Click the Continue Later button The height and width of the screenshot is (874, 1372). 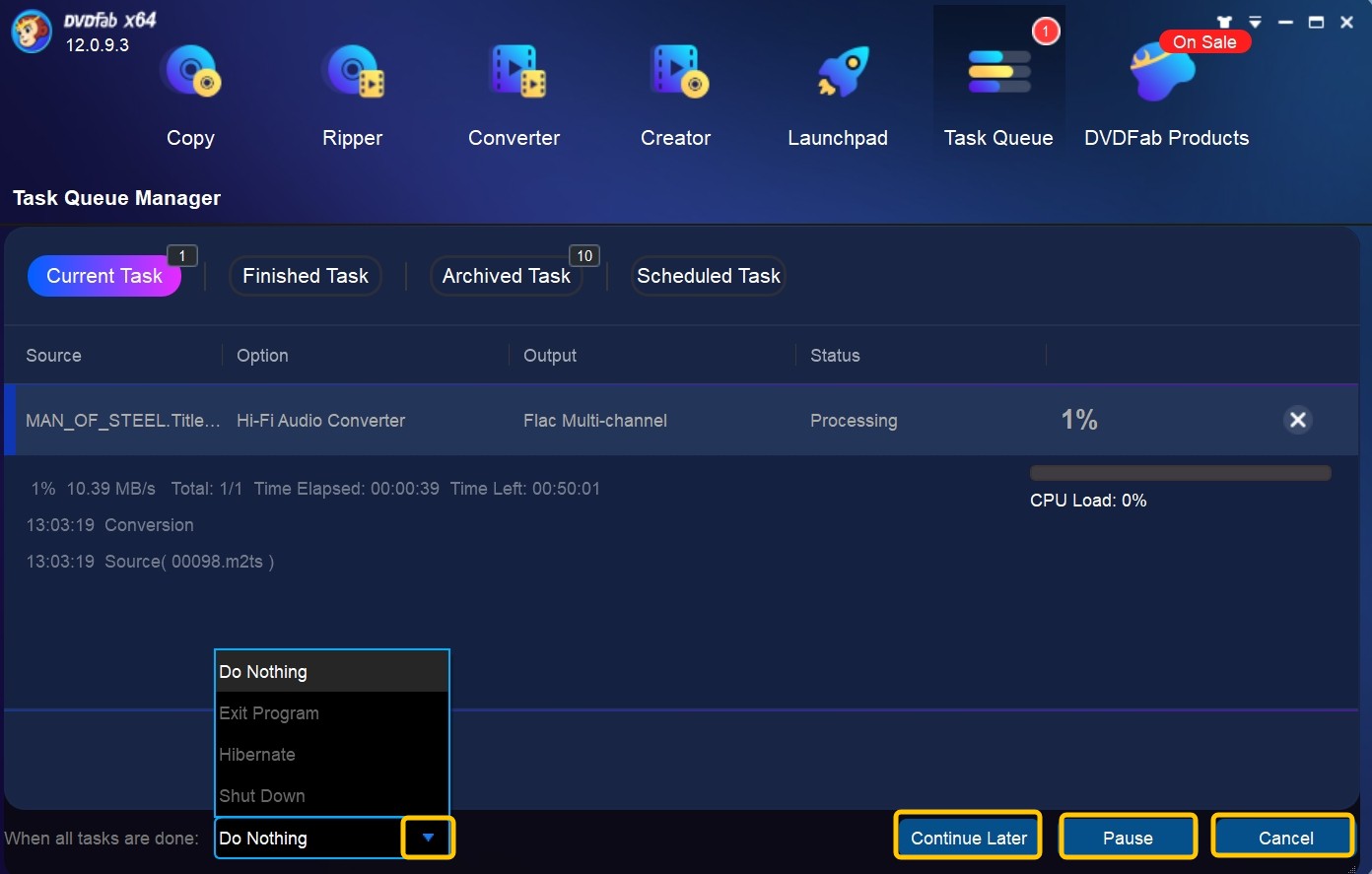click(x=968, y=838)
